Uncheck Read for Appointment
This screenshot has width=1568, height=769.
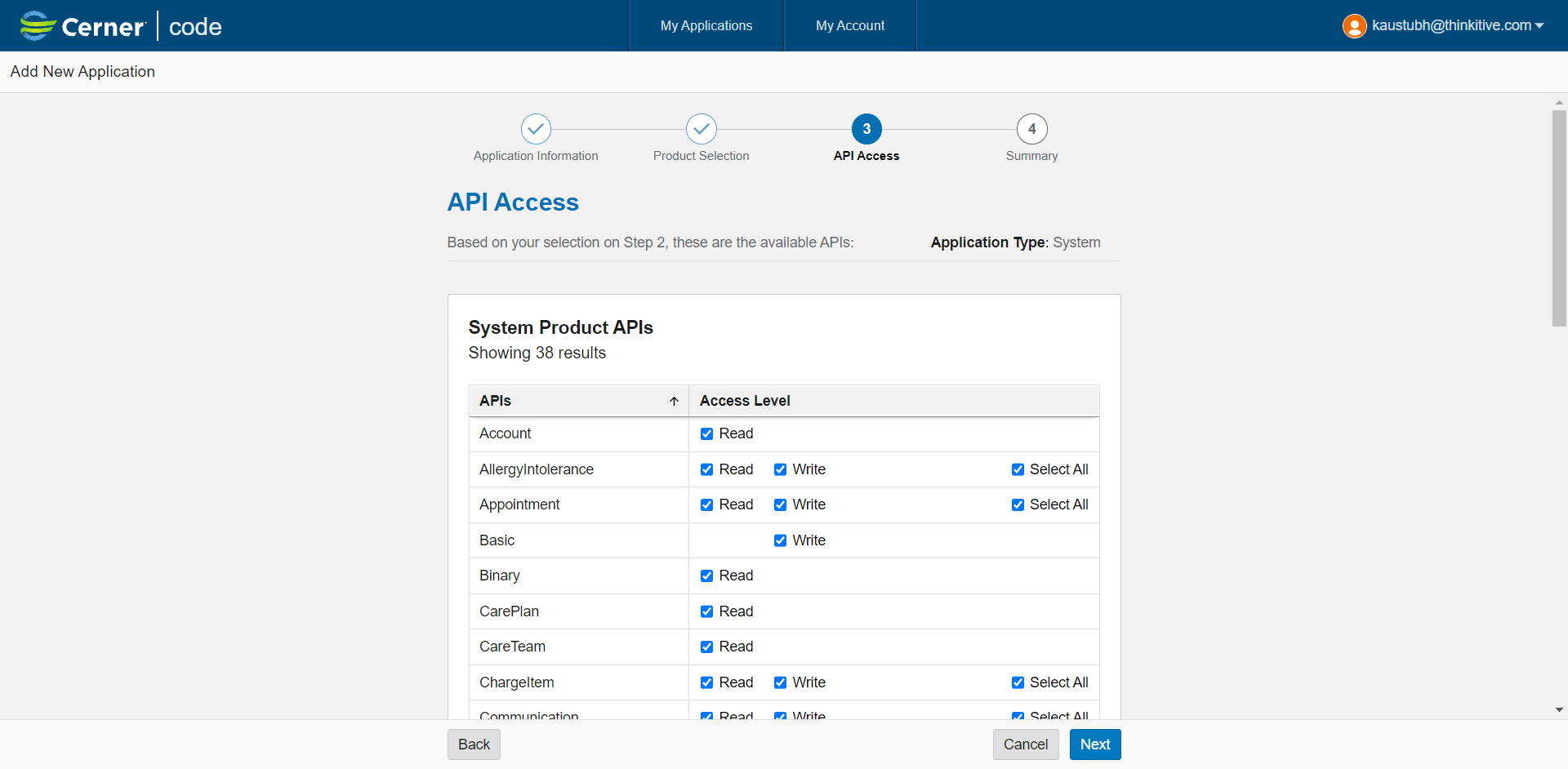[706, 505]
